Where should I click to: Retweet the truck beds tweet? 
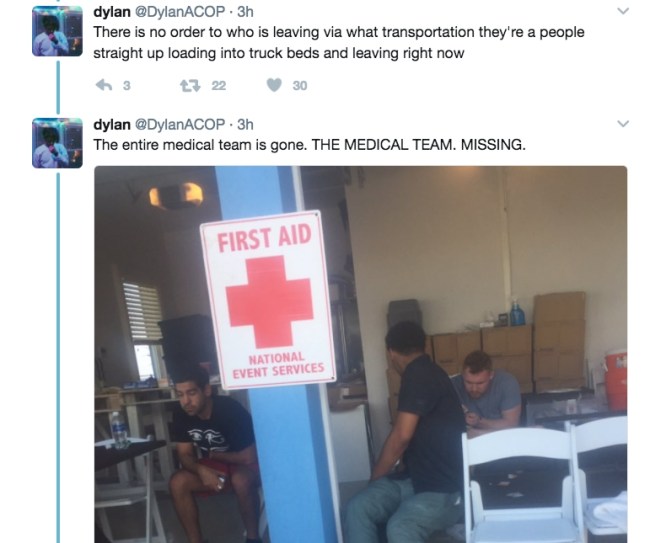point(190,86)
